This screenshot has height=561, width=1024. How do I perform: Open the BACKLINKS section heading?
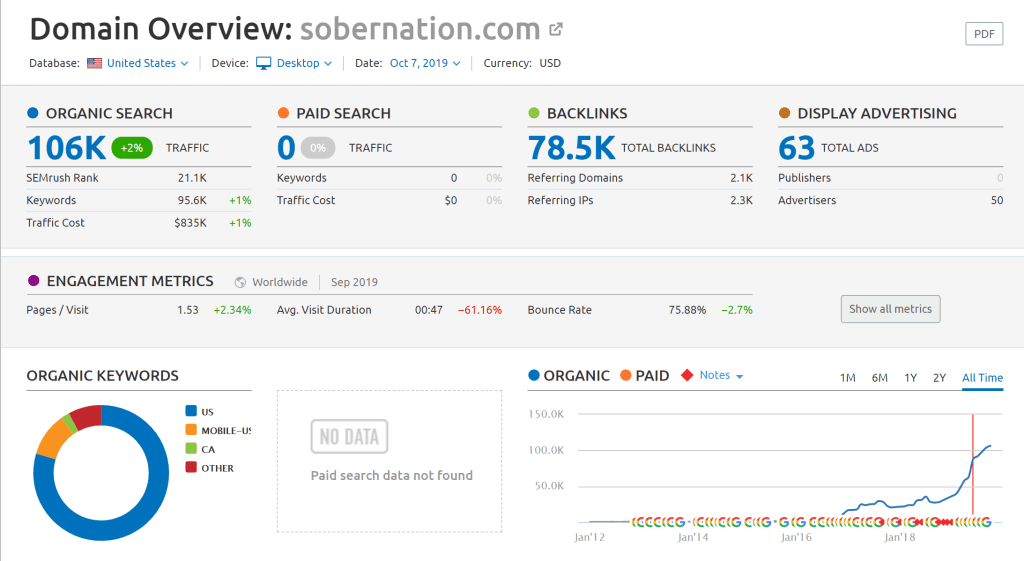(587, 114)
